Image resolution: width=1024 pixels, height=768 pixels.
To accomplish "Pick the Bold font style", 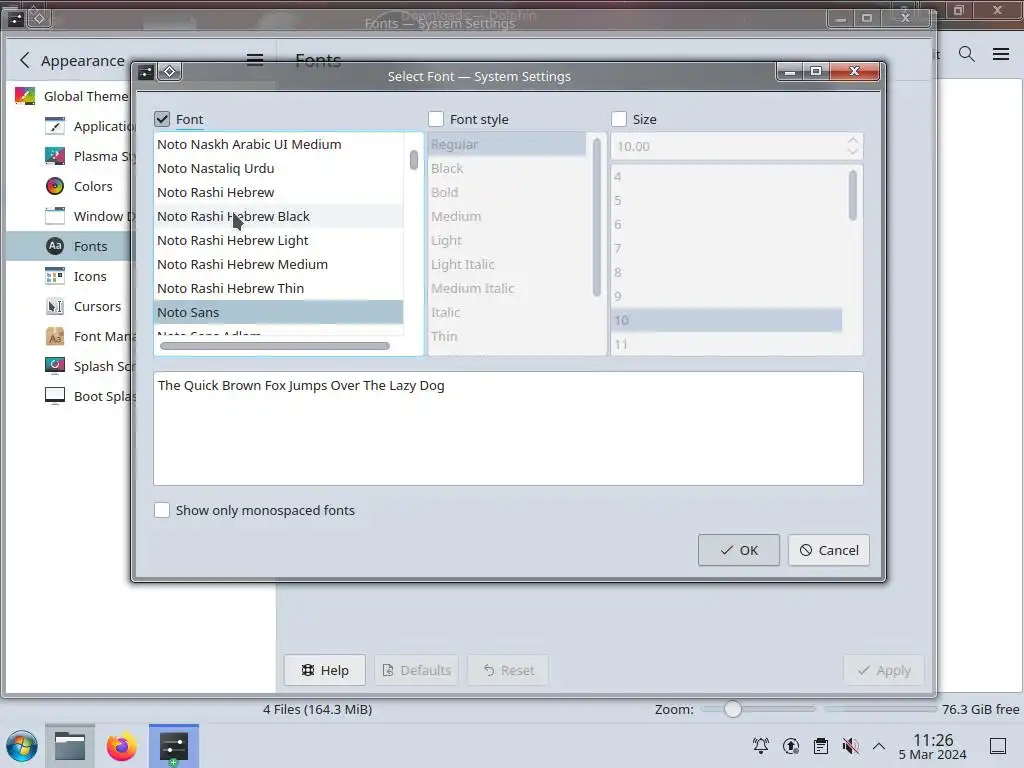I will point(507,193).
